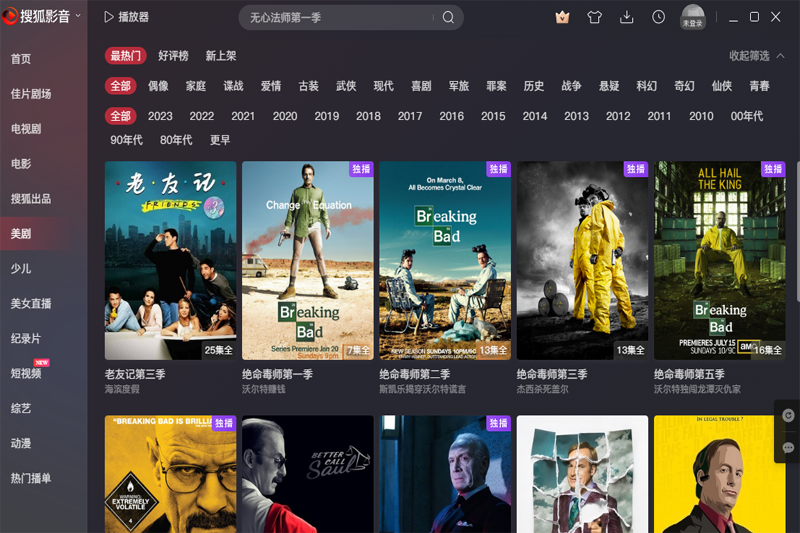
Task: Click the 绝命毒师第五季 title link
Action: (x=689, y=374)
